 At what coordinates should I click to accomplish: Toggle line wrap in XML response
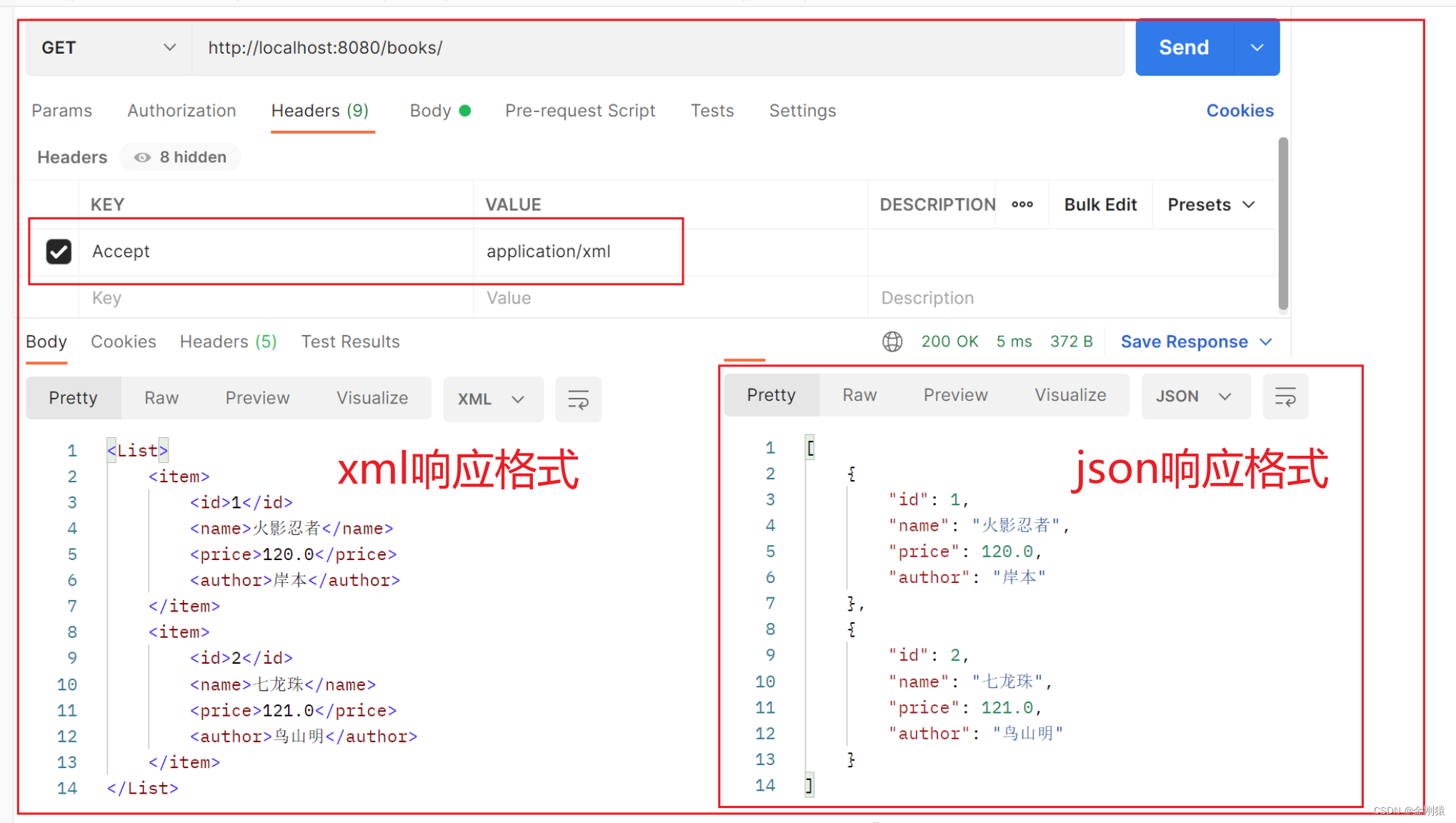(x=578, y=399)
